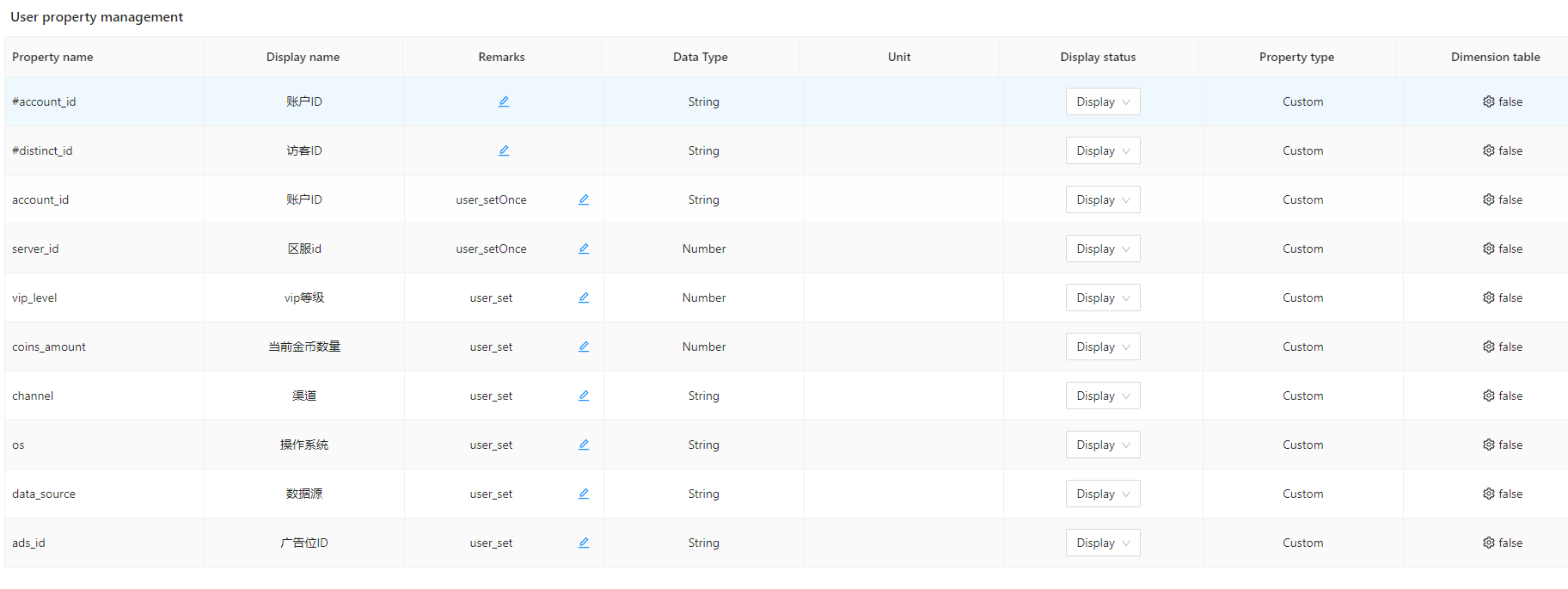Open dimension table gear for ads_id
This screenshot has height=589, width=1568.
point(1488,543)
